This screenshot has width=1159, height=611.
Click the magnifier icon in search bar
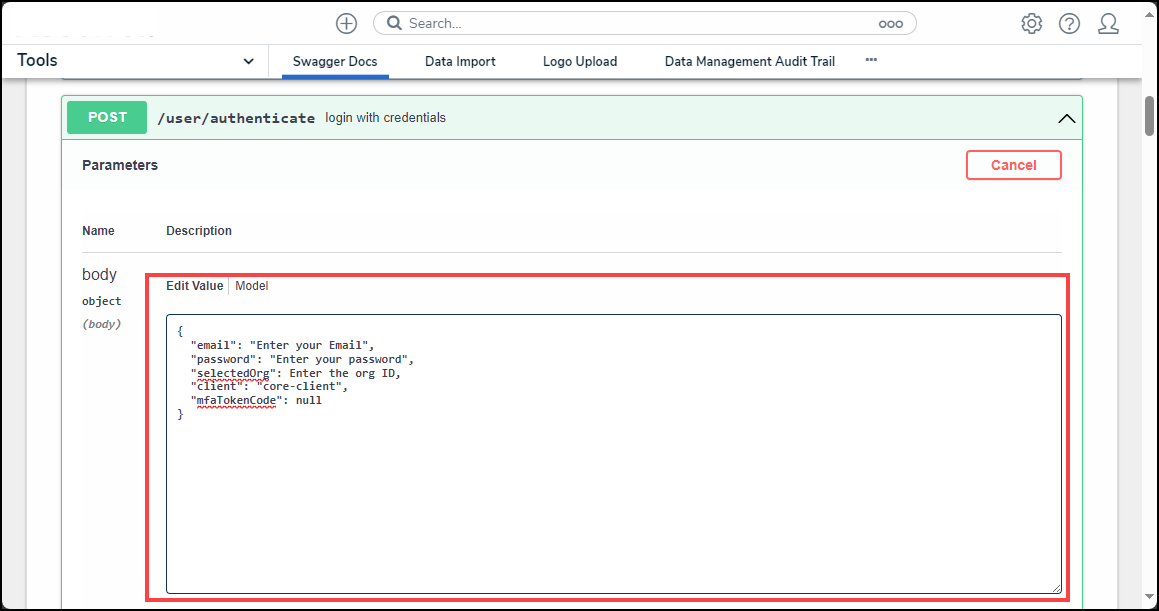[394, 23]
